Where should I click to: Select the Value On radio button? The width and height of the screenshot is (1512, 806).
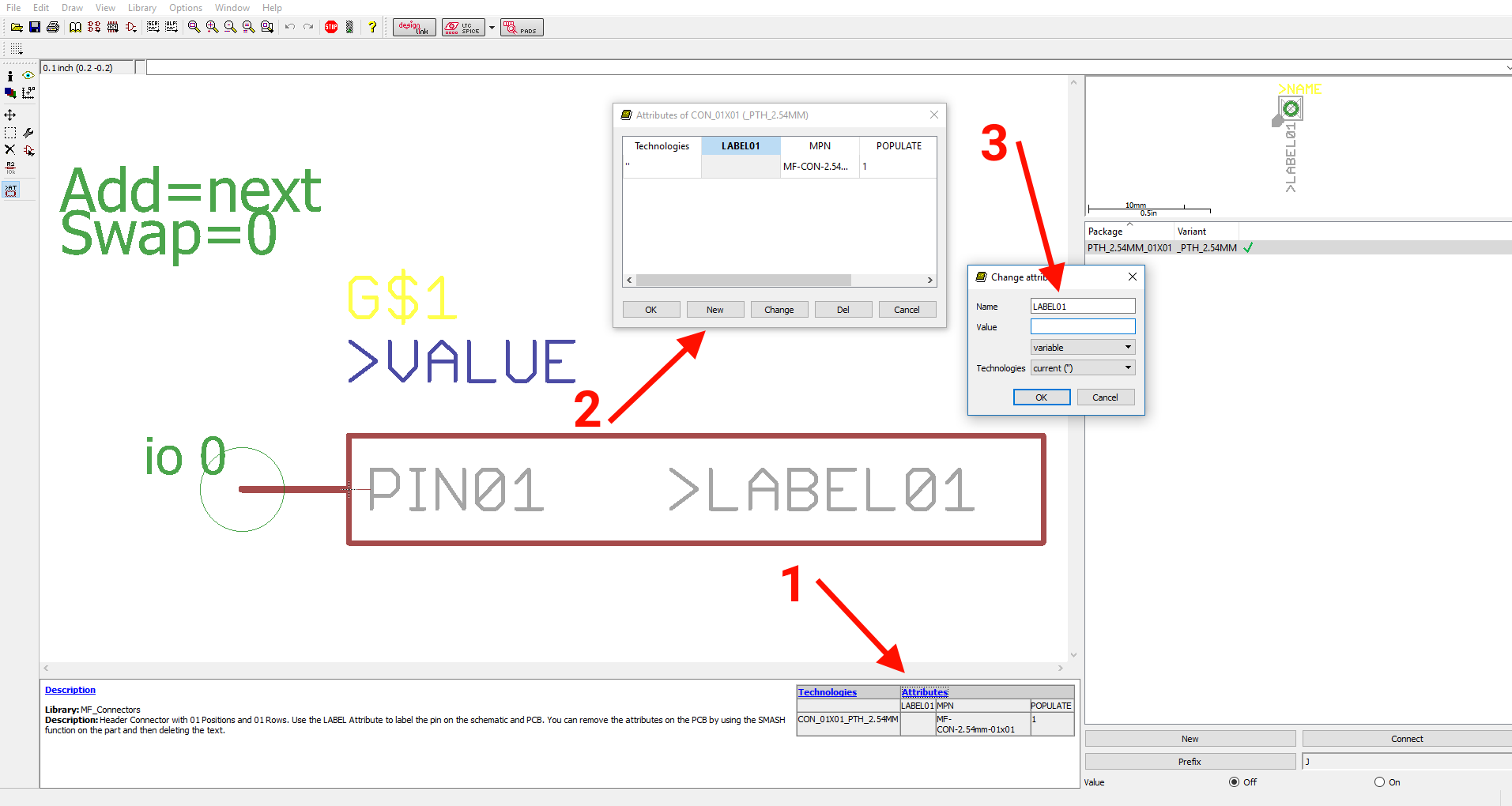tap(1379, 782)
